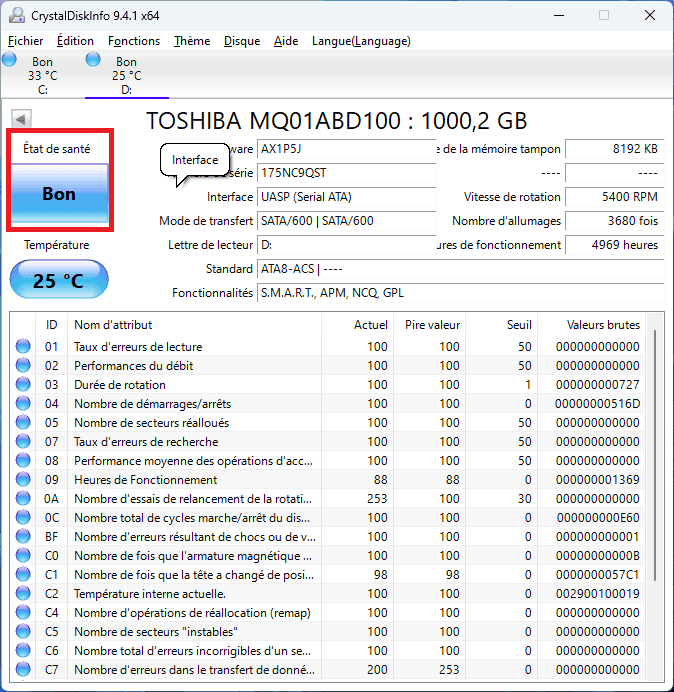Select the Durée de rotation row
Viewport: 674px width, 692px height.
[328, 384]
